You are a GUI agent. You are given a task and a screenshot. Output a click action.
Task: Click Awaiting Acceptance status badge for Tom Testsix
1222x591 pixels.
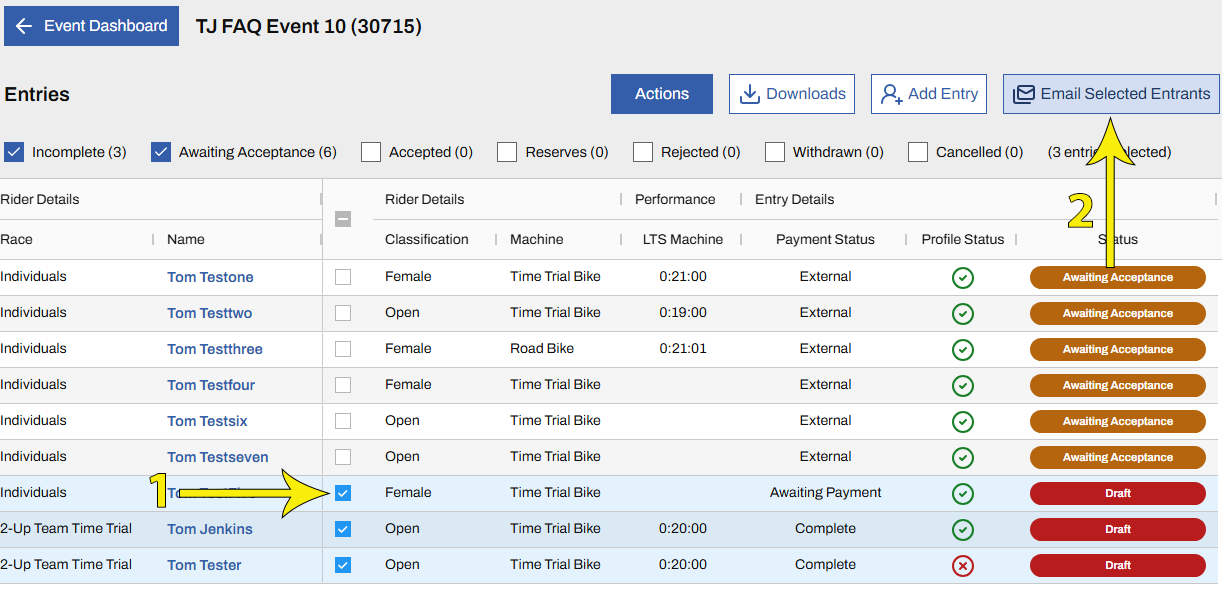(x=1117, y=421)
